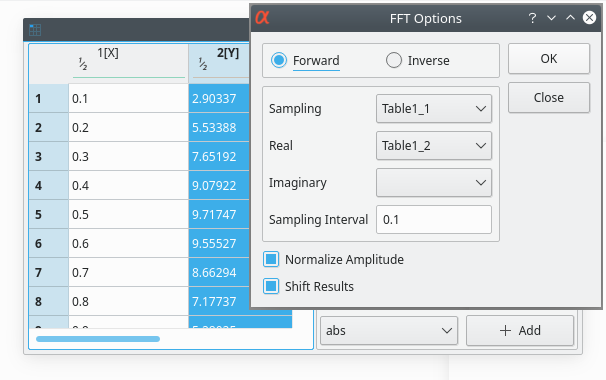This screenshot has width=606, height=380.
Task: Click the Close button in FFT Options
Action: 549,97
